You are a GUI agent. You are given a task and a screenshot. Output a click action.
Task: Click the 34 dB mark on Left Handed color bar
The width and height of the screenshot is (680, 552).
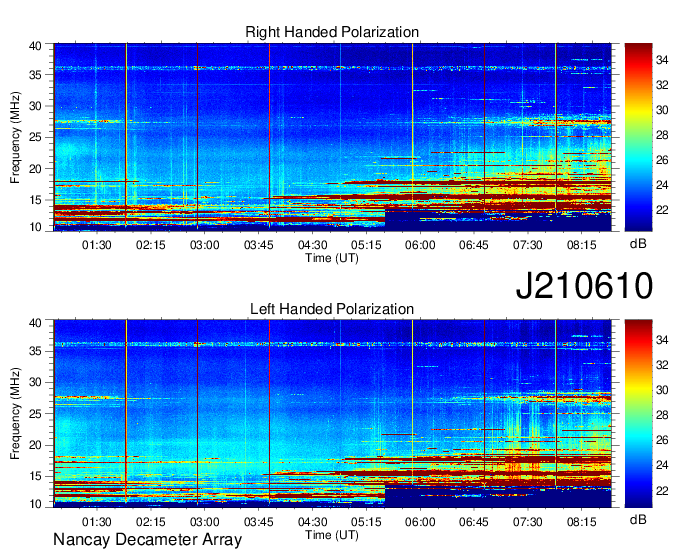pyautogui.click(x=662, y=340)
